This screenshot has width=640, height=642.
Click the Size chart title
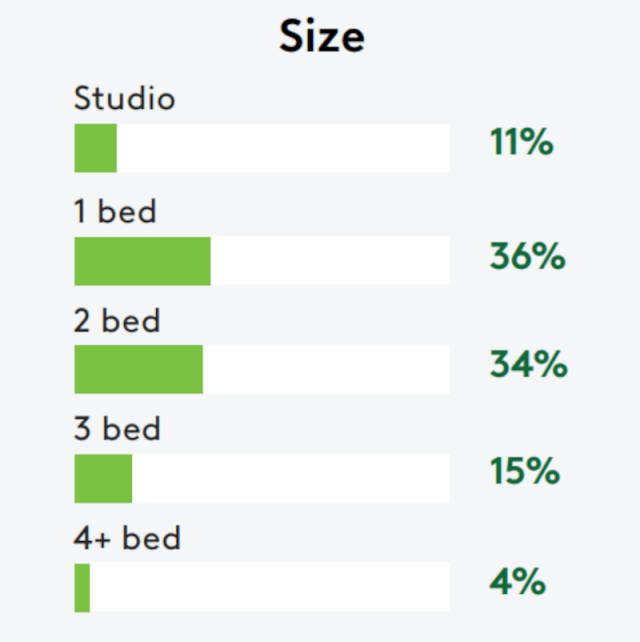[x=321, y=37]
